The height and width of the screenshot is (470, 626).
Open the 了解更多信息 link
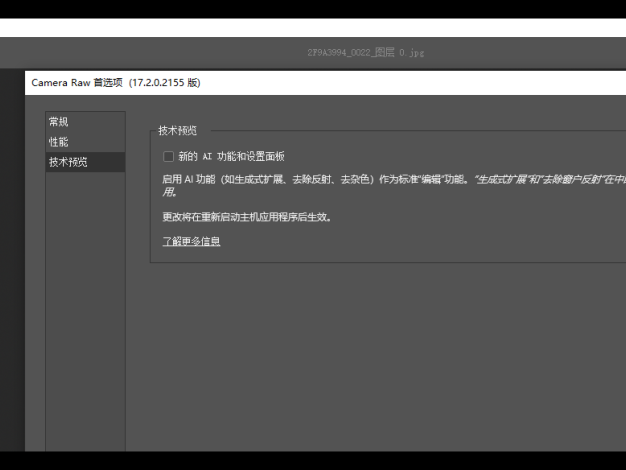[x=191, y=242]
